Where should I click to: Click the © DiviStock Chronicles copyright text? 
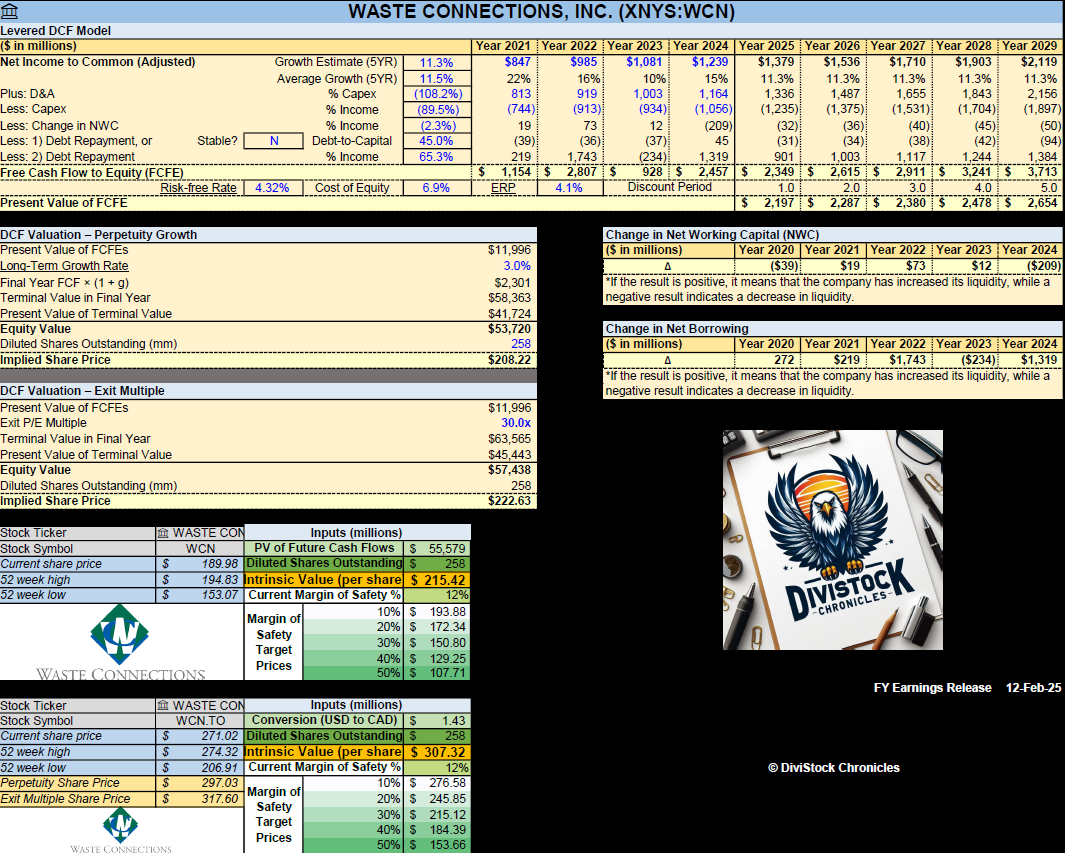coord(833,767)
